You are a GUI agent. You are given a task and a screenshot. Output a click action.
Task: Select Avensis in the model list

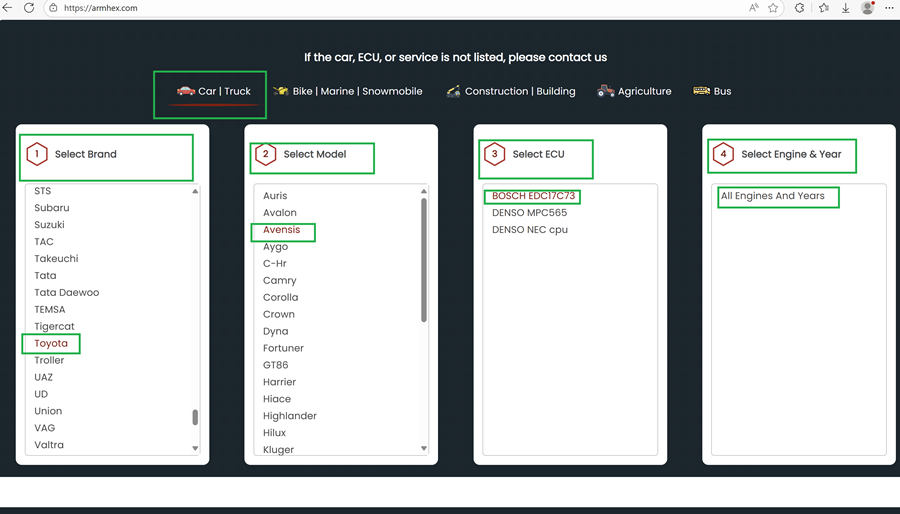[281, 229]
